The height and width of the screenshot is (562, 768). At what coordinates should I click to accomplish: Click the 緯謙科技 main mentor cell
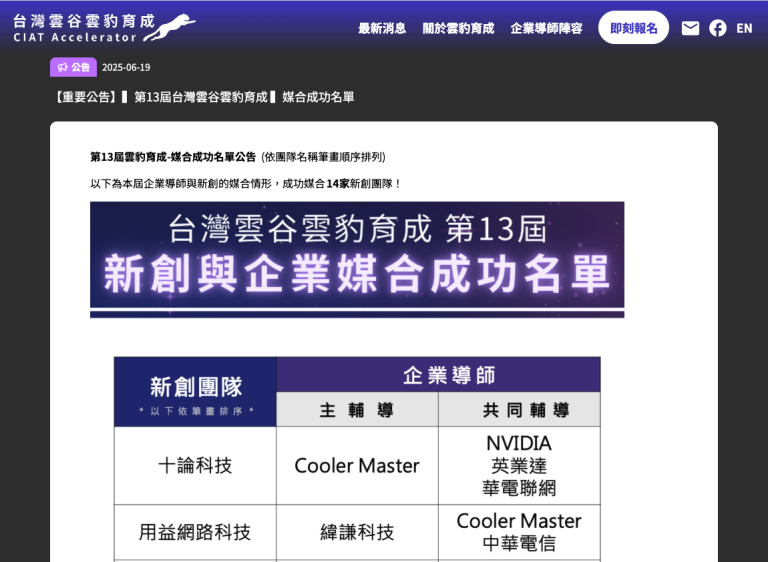click(x=357, y=532)
